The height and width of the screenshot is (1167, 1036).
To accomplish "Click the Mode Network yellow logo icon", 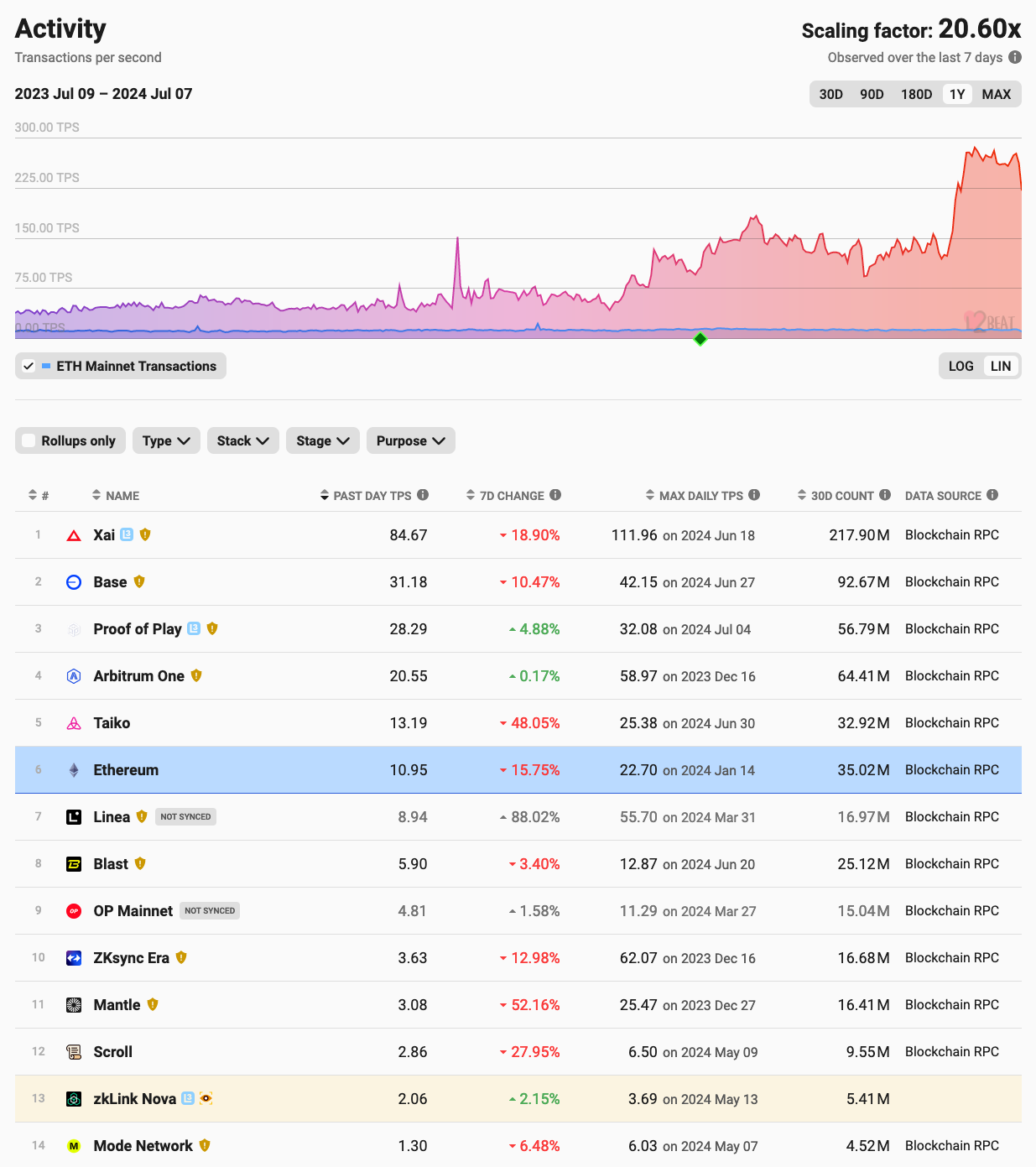I will point(74,1146).
